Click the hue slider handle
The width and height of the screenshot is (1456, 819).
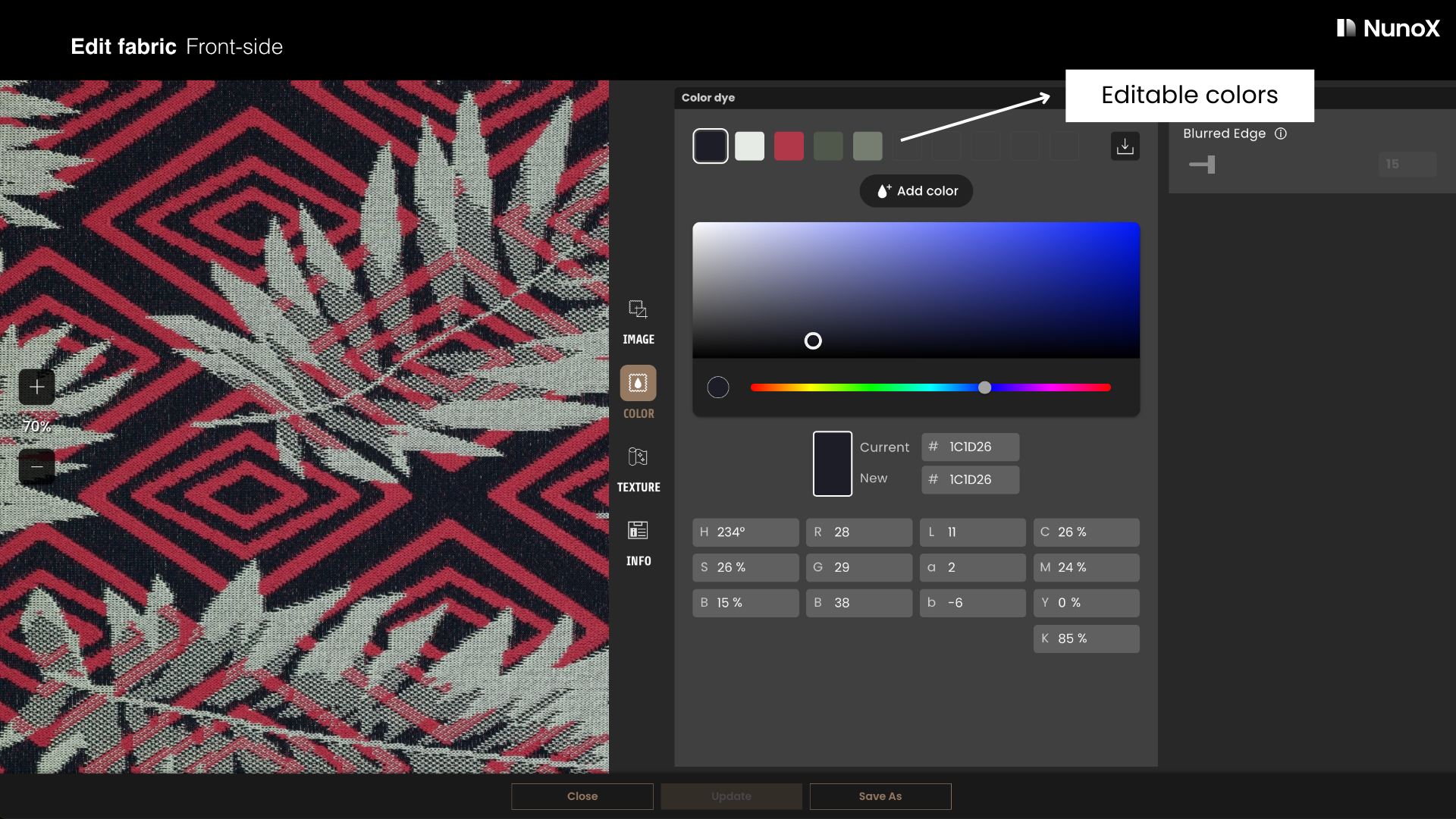pos(984,388)
